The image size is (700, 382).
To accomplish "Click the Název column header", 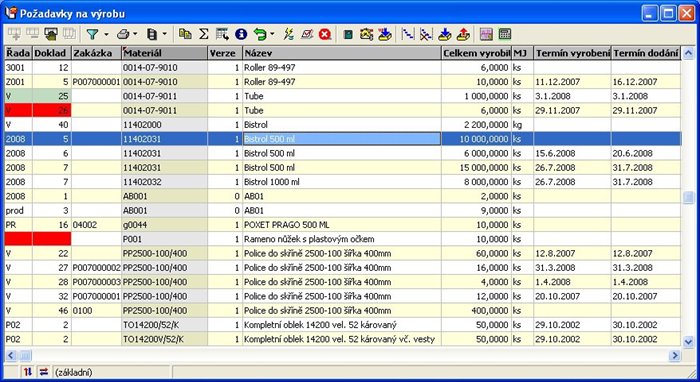I will (342, 53).
